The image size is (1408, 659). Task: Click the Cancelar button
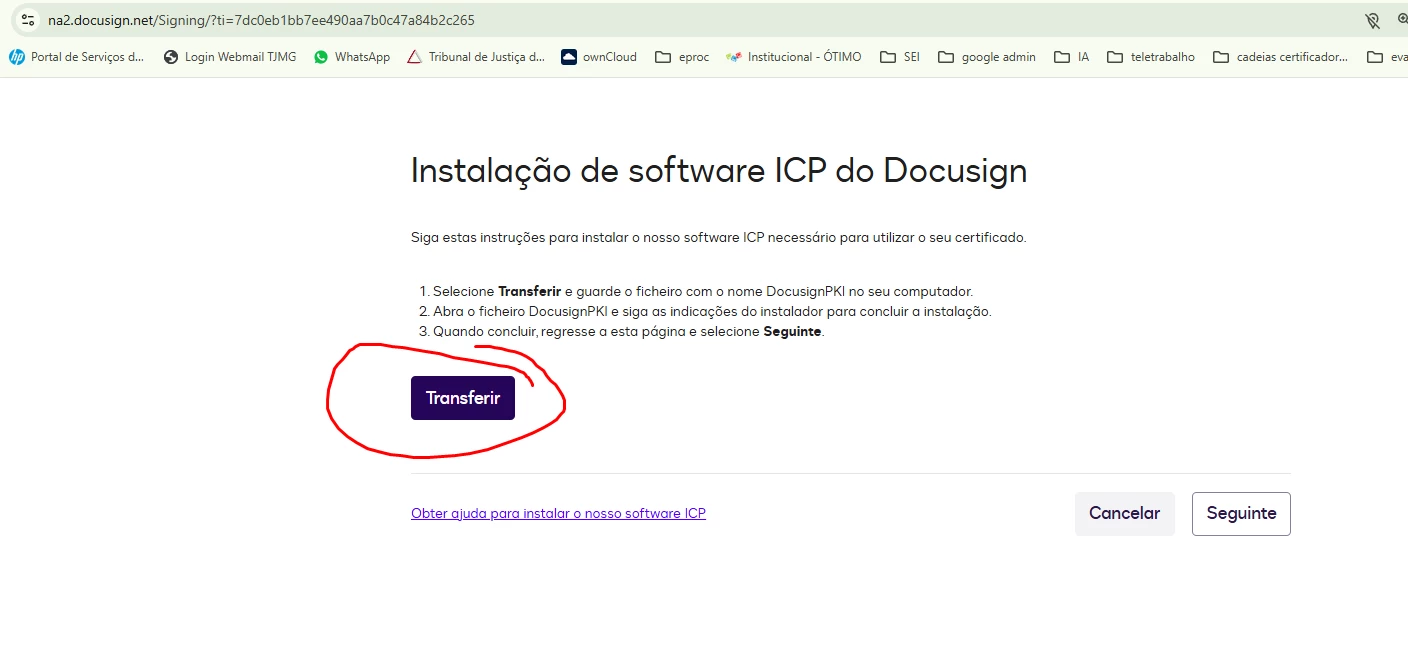pos(1124,513)
